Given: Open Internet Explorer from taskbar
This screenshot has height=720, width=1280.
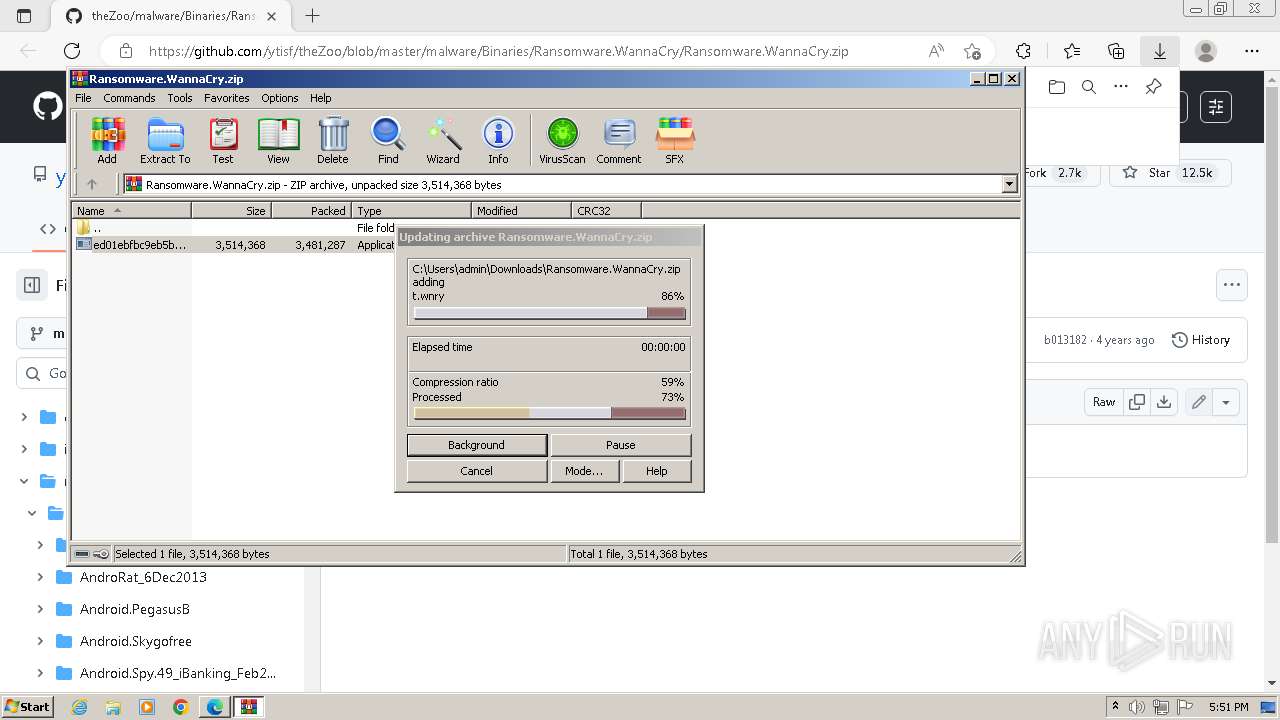Looking at the screenshot, I should tap(80, 707).
